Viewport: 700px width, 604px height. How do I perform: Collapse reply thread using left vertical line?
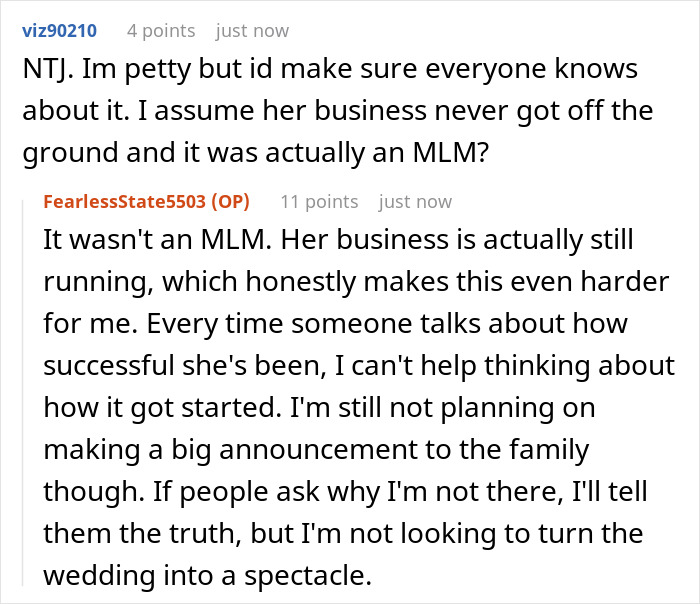(x=23, y=393)
